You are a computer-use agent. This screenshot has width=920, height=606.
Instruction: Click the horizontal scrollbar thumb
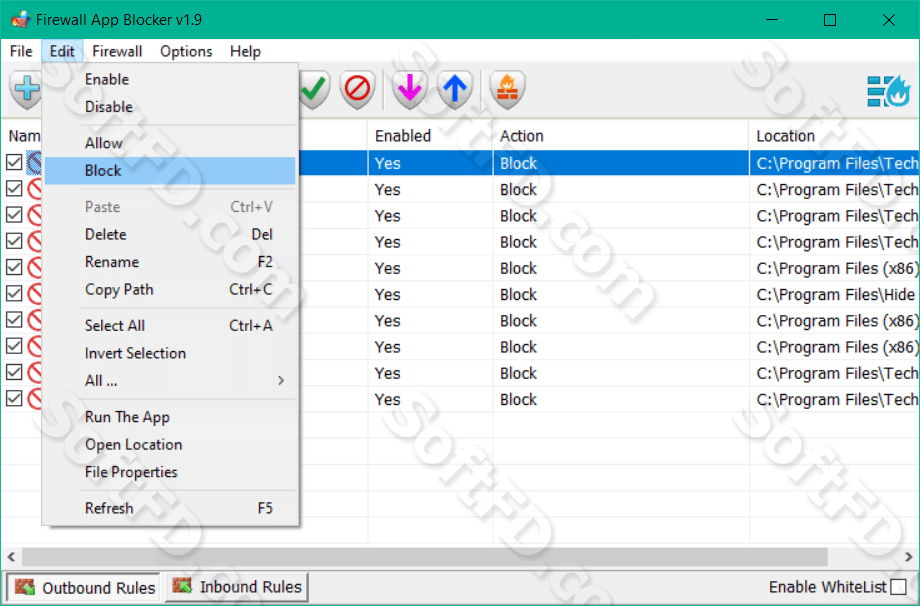click(425, 556)
